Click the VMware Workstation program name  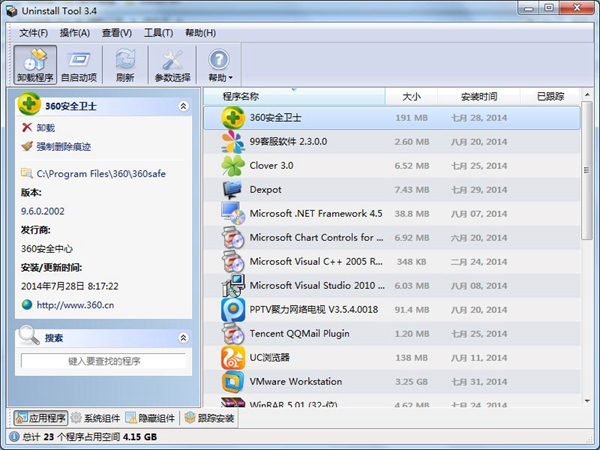[x=296, y=382]
